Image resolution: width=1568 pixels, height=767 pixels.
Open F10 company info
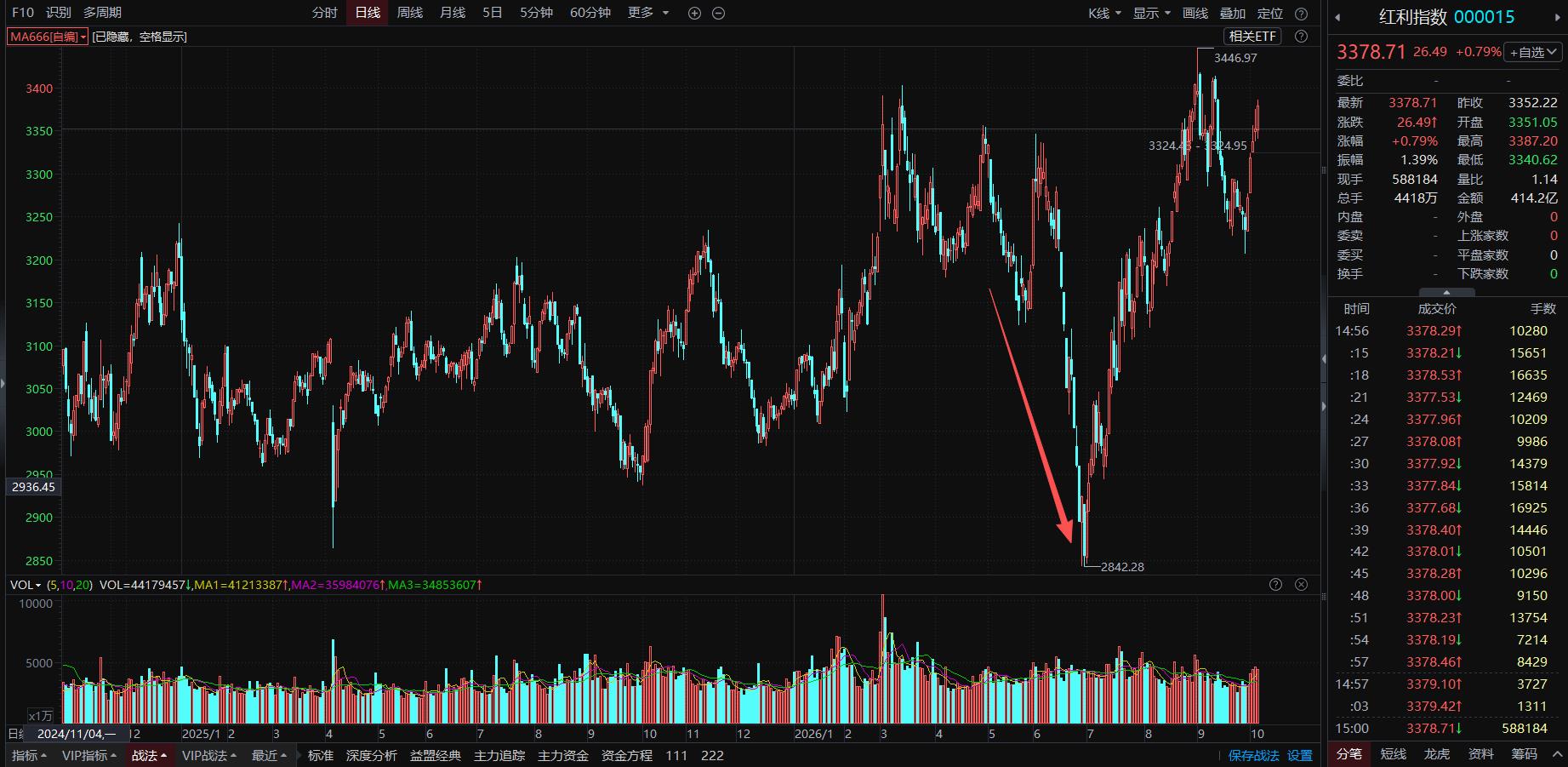tap(23, 13)
